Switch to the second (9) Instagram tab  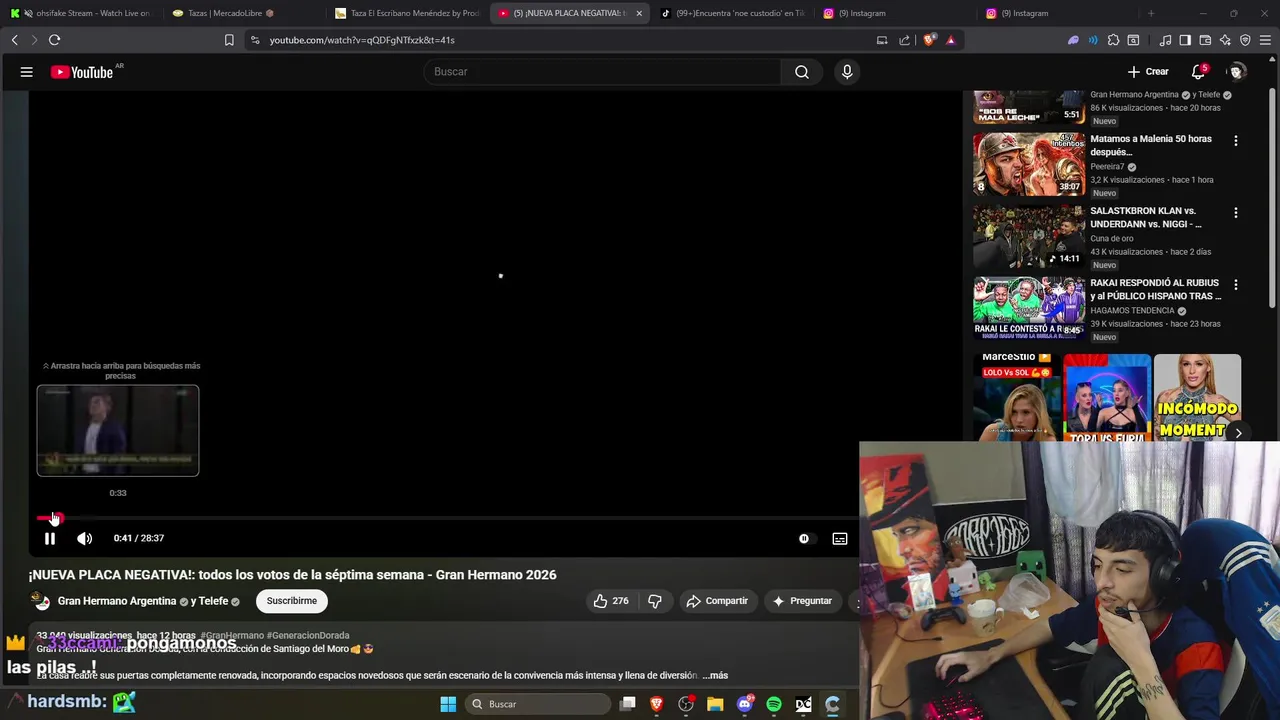[1056, 13]
